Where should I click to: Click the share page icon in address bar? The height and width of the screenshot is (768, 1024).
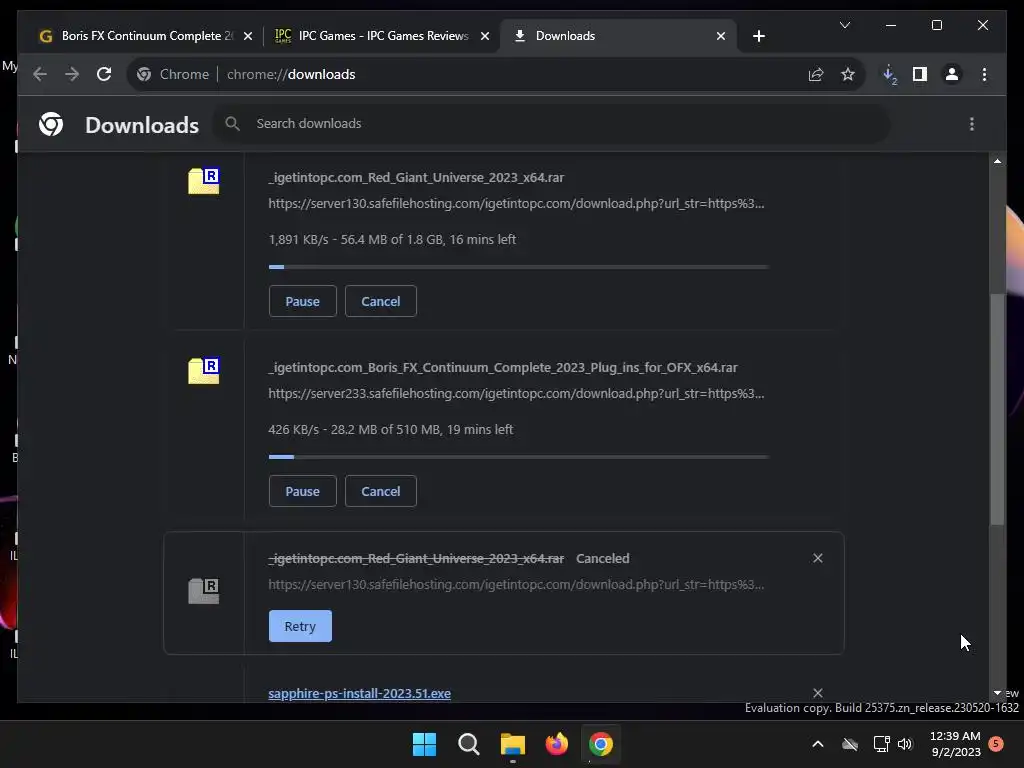816,74
